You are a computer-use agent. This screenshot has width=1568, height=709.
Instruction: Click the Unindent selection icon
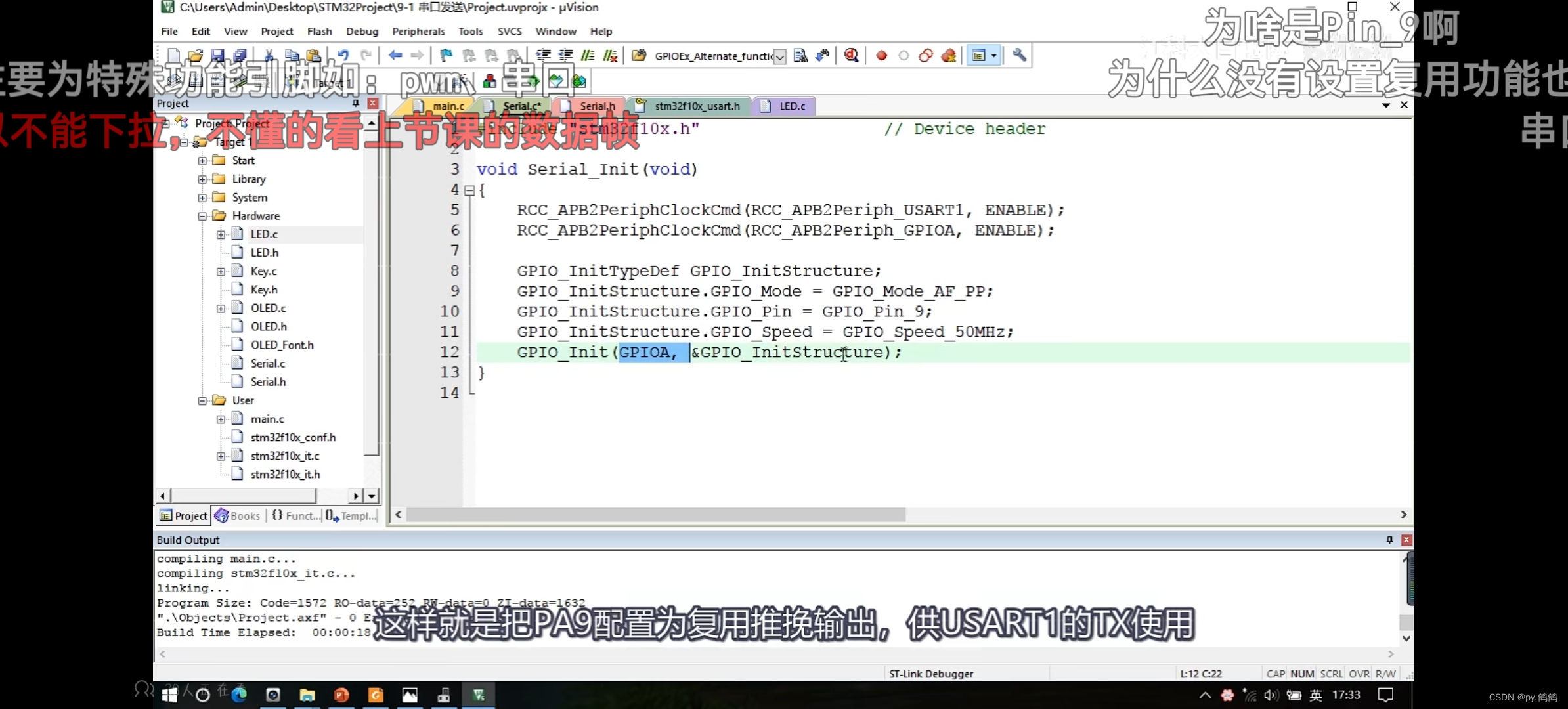(565, 56)
